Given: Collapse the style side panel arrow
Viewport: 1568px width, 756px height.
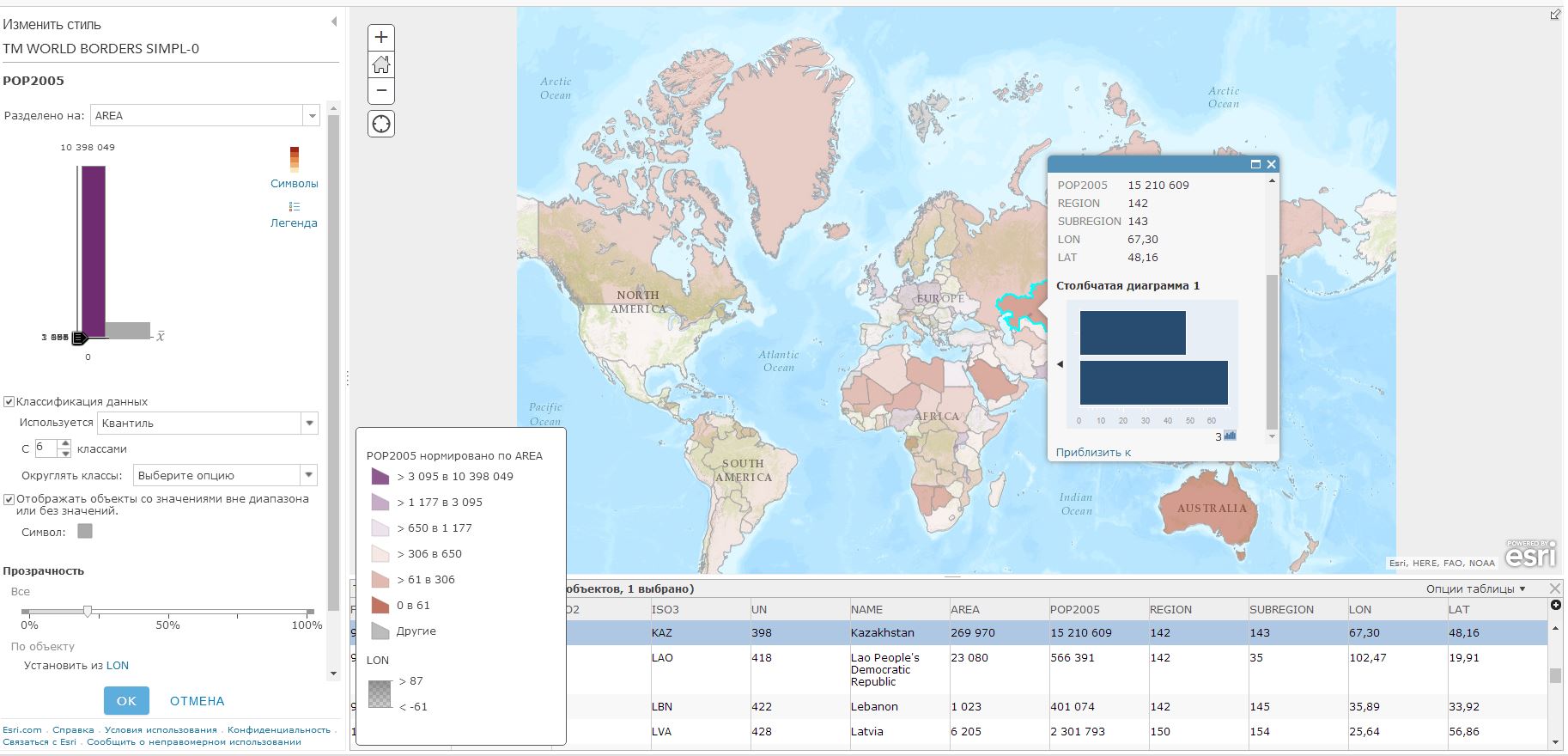Looking at the screenshot, I should point(334,21).
